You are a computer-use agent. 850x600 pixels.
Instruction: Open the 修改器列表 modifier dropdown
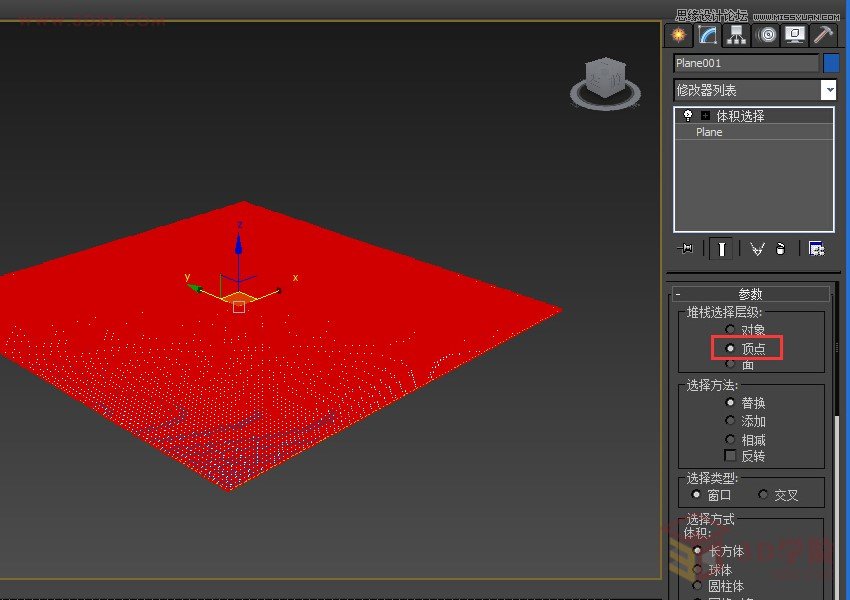830,90
